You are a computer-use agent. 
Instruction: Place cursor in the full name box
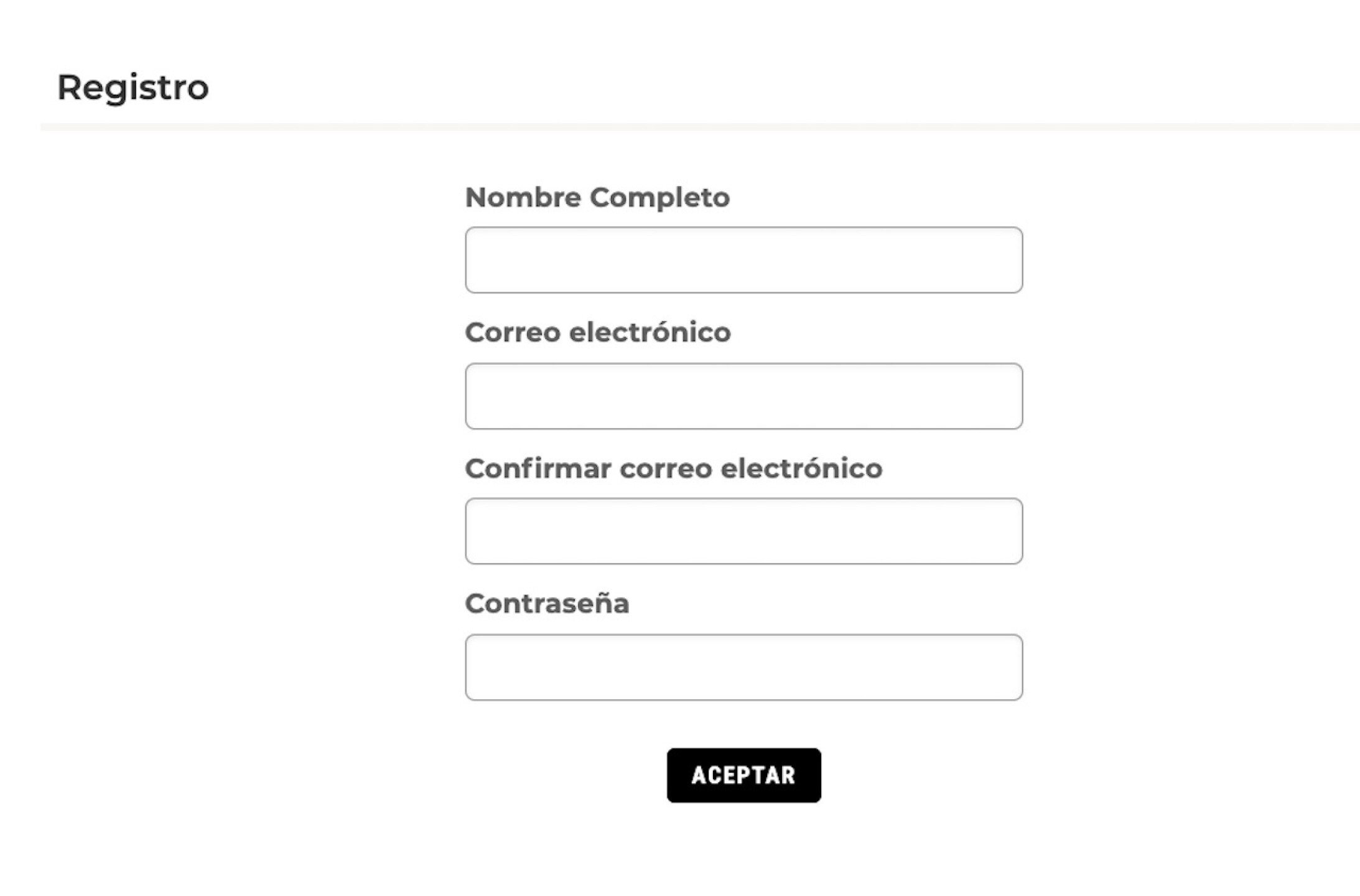(743, 260)
